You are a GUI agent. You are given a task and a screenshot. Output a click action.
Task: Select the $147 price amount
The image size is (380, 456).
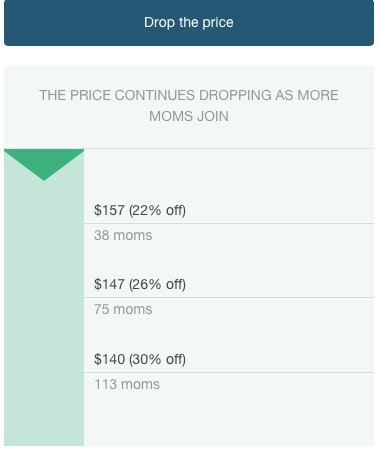point(109,284)
